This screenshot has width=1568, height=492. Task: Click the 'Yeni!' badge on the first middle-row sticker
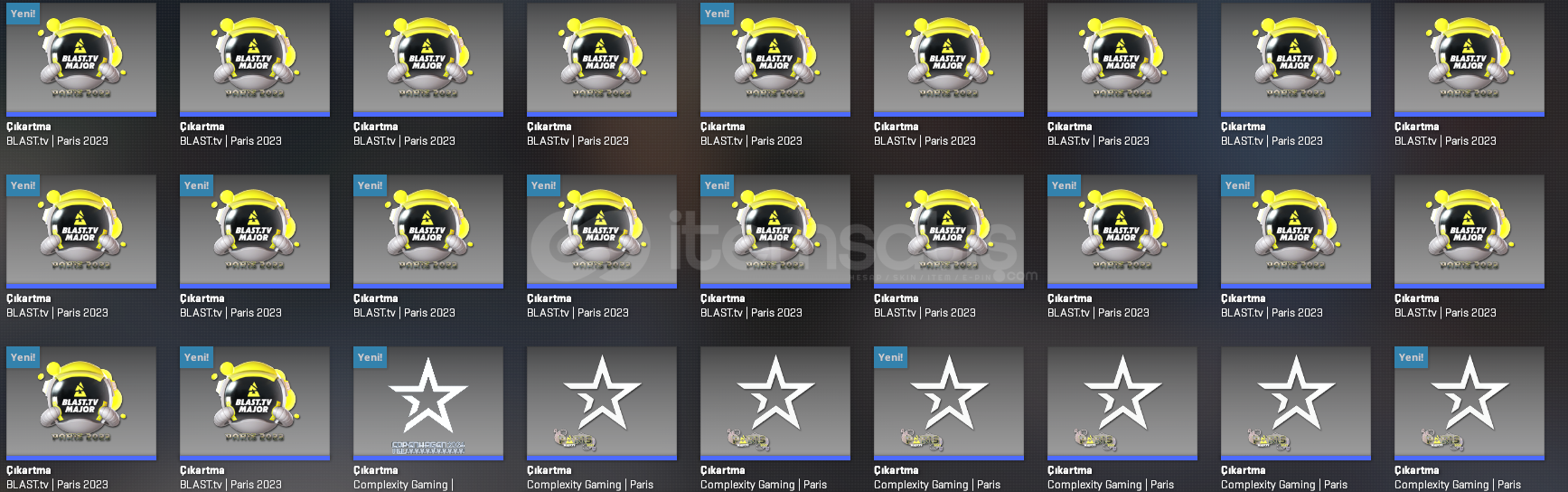click(x=23, y=185)
